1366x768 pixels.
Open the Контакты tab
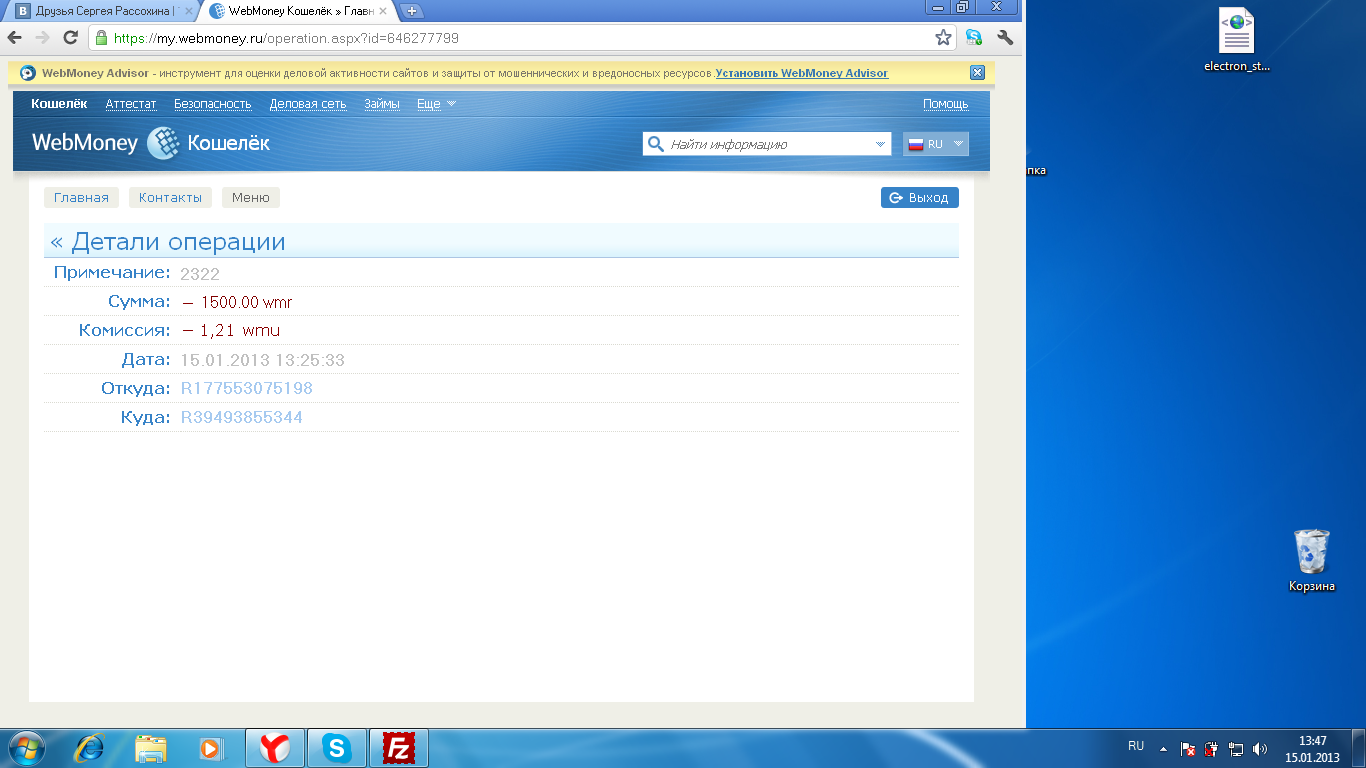(170, 198)
